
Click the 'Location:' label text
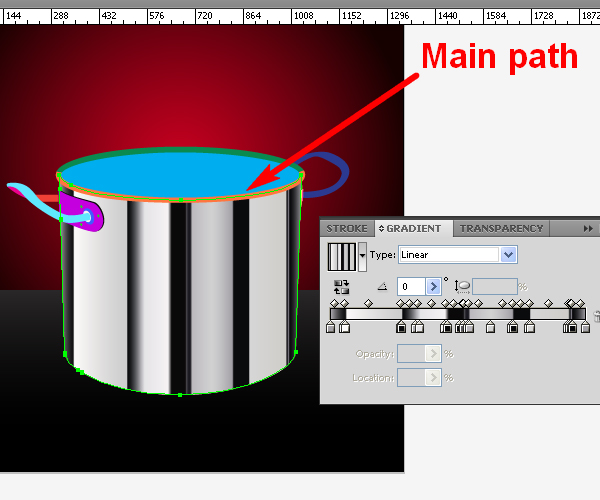373,378
